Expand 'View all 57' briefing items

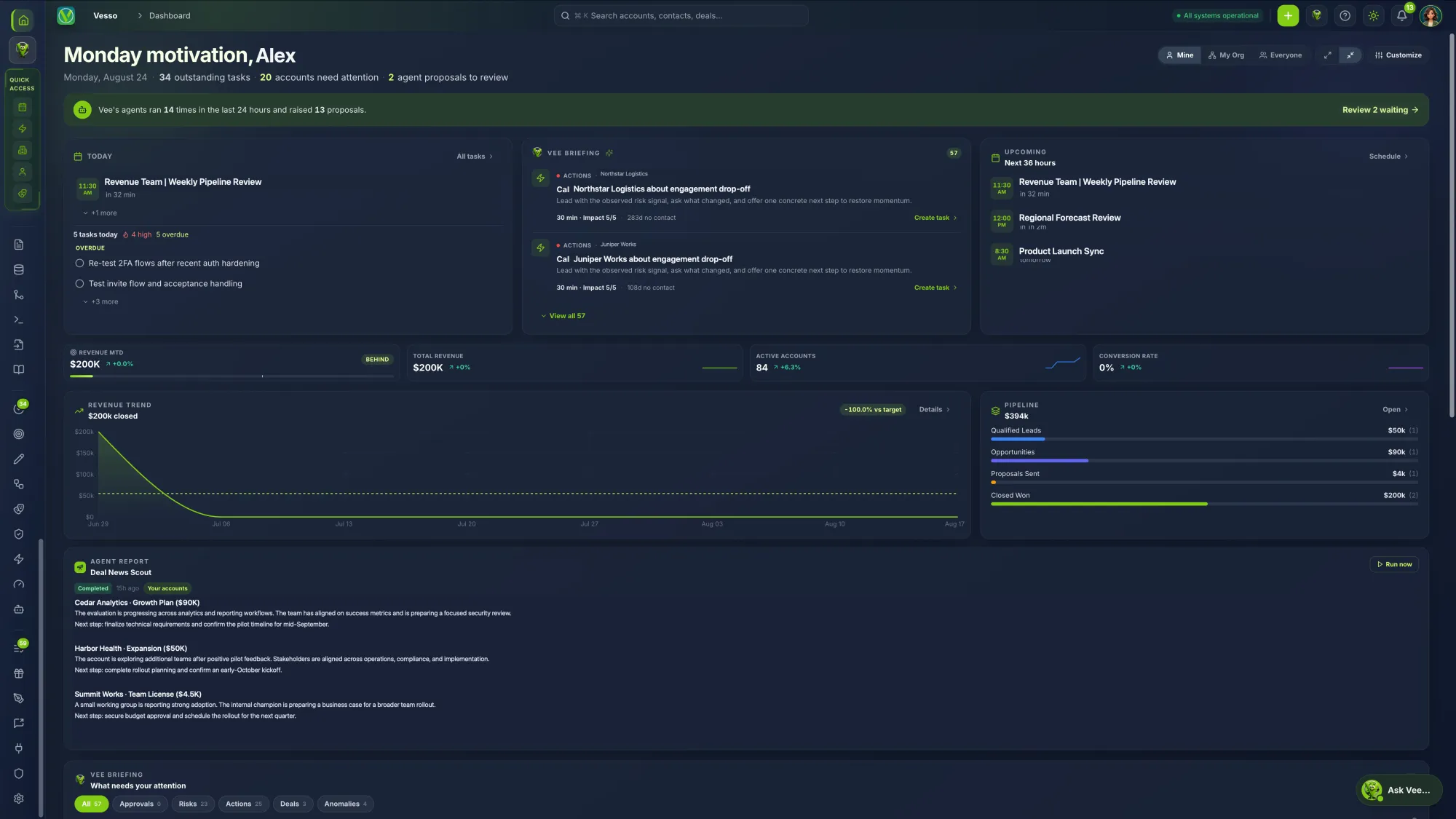click(563, 316)
